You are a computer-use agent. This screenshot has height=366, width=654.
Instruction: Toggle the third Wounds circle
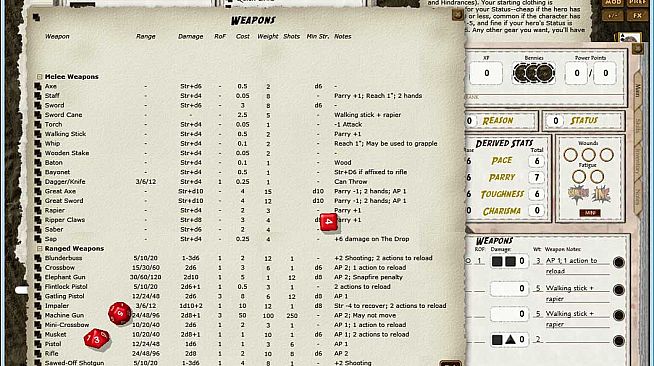coord(606,155)
